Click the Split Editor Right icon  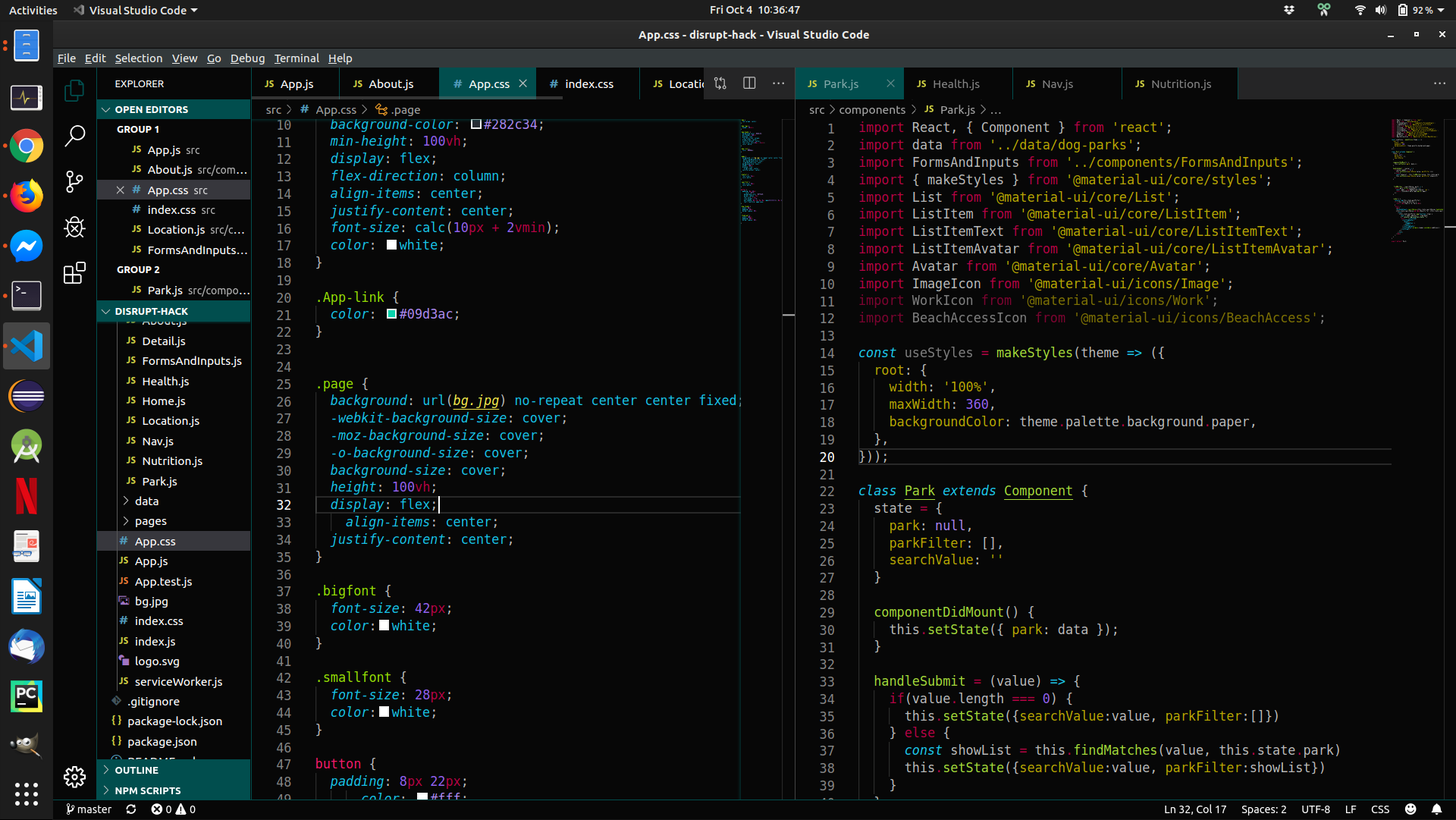[x=749, y=83]
